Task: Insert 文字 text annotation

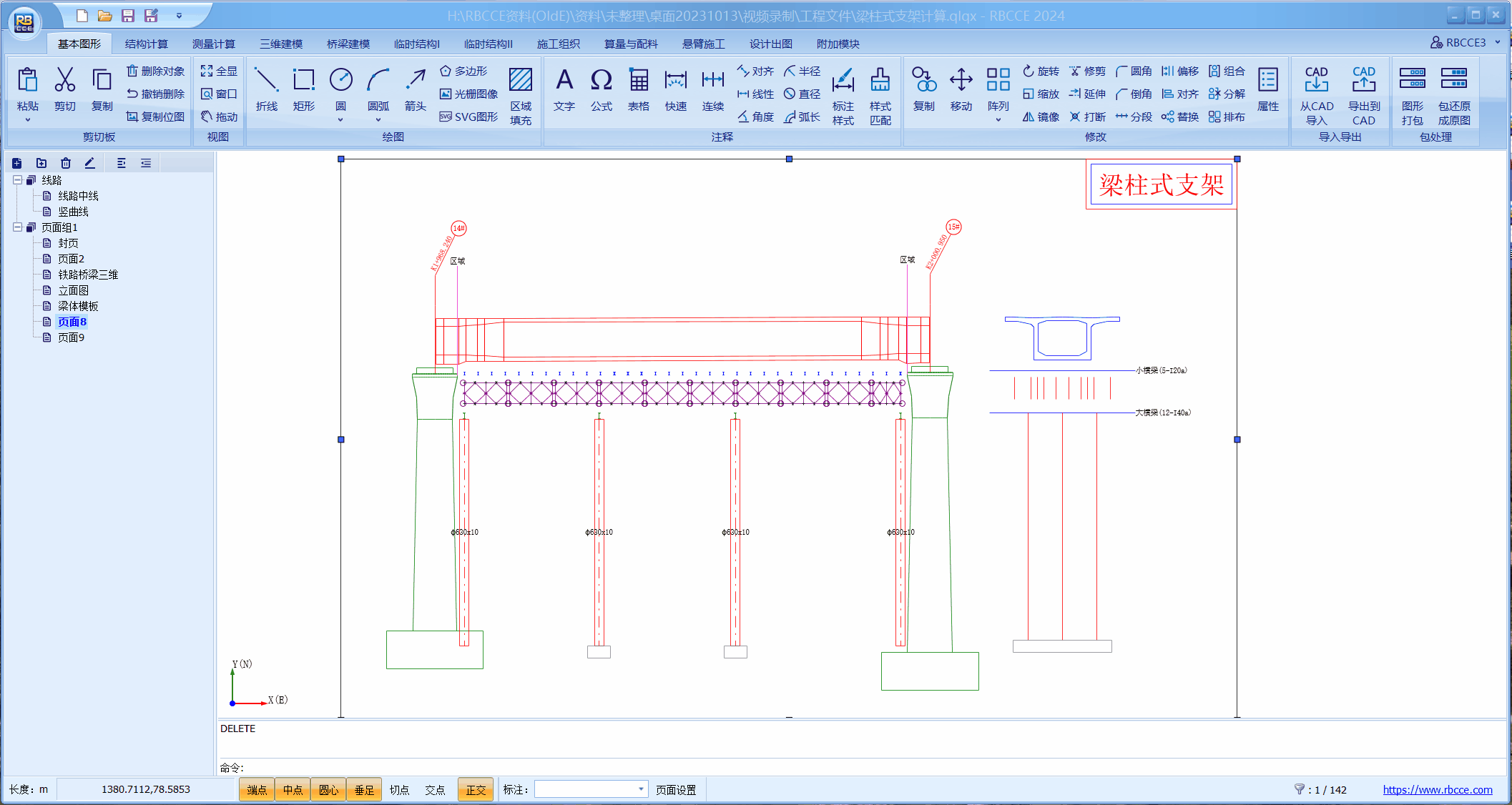Action: 564,90
